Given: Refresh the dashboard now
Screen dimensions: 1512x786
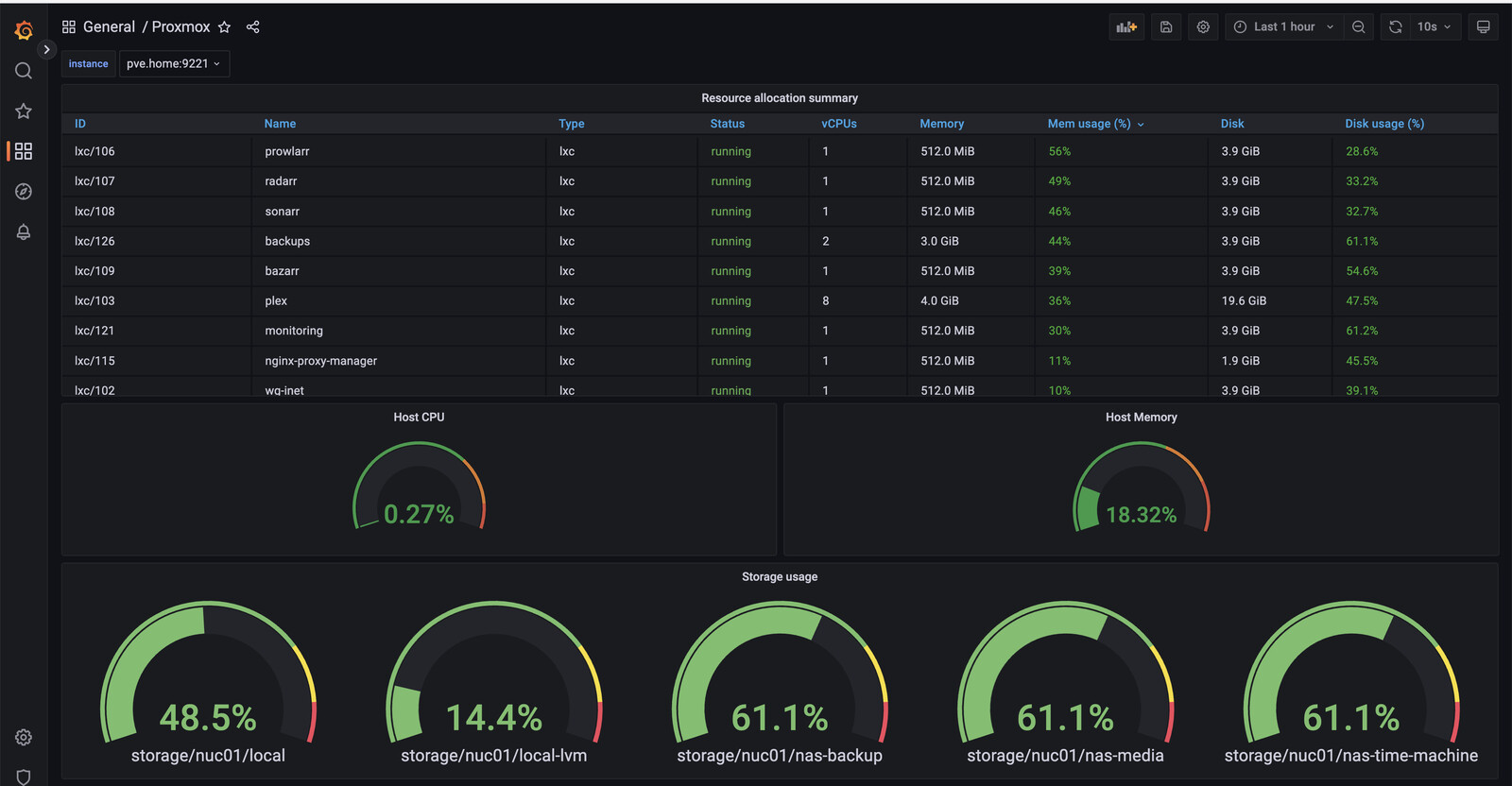Looking at the screenshot, I should click(x=1396, y=26).
